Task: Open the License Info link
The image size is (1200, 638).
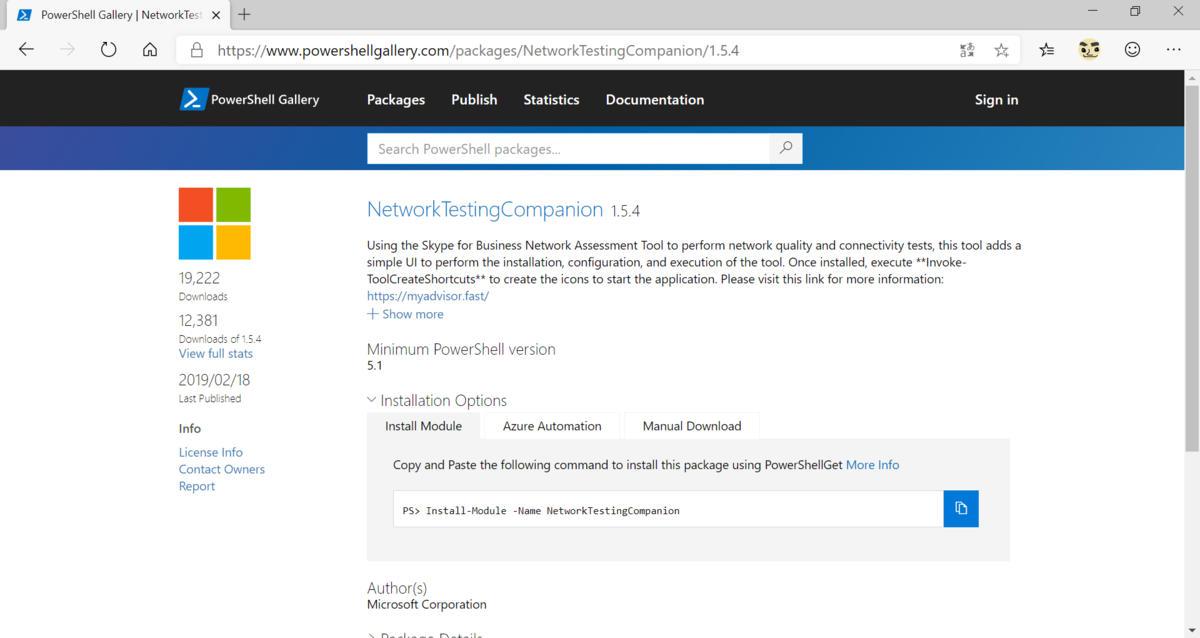Action: tap(211, 452)
